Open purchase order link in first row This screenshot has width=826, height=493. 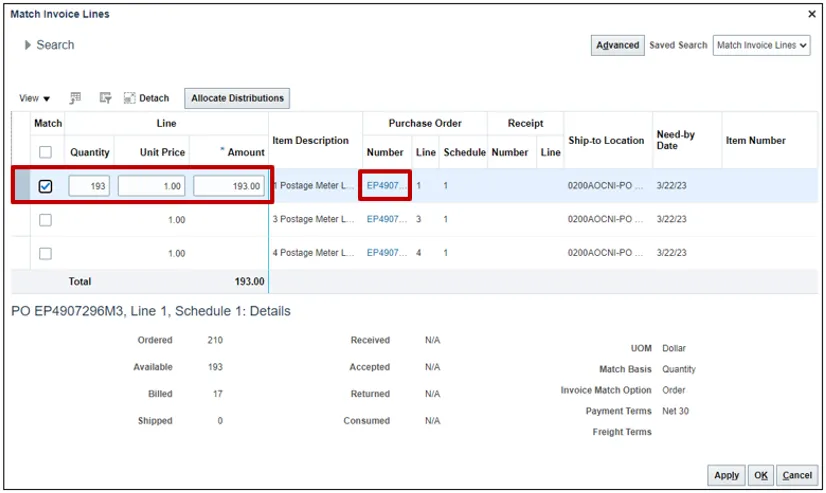[x=385, y=186]
